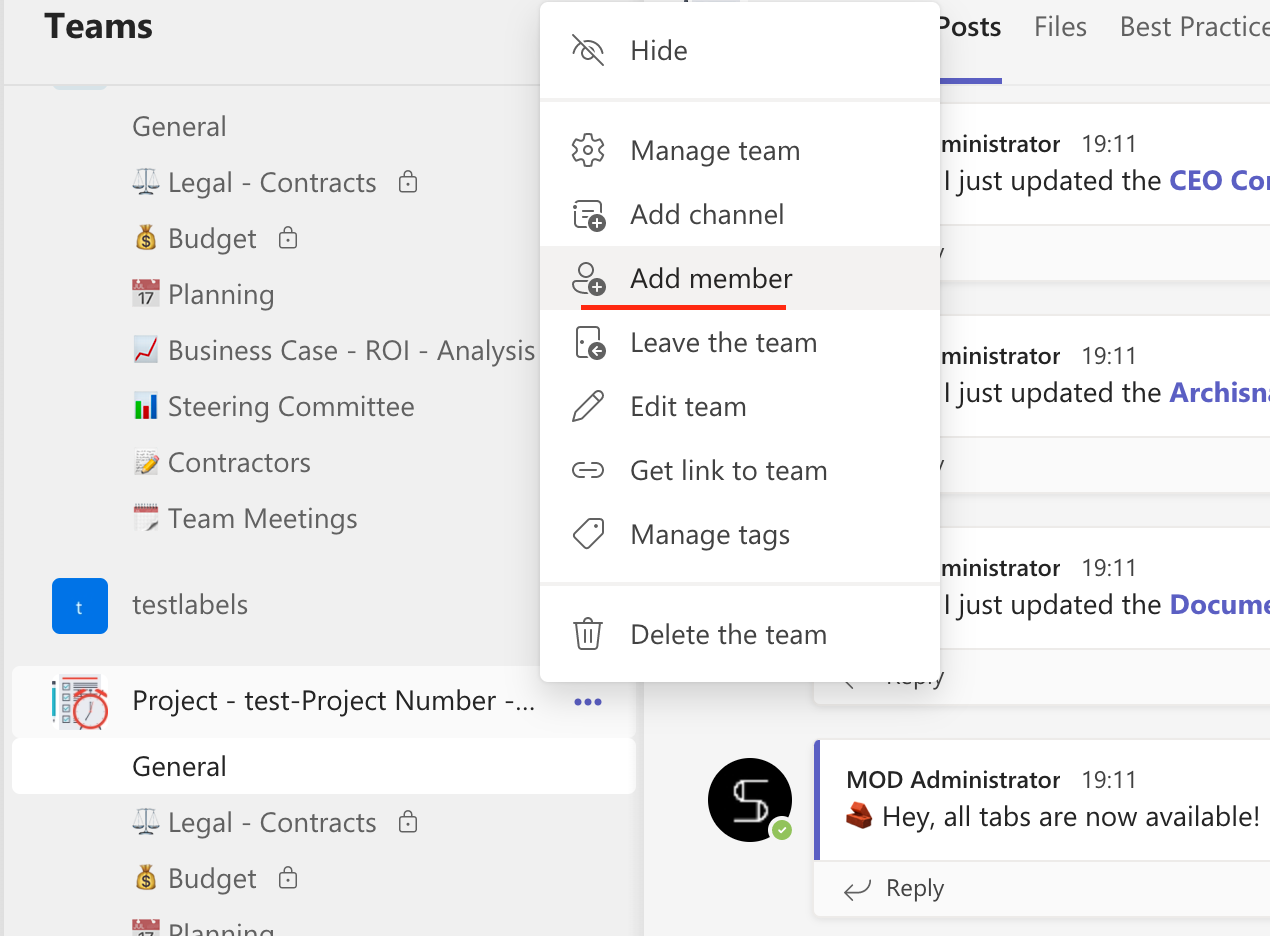Click the Leave the team icon

pyautogui.click(x=588, y=343)
